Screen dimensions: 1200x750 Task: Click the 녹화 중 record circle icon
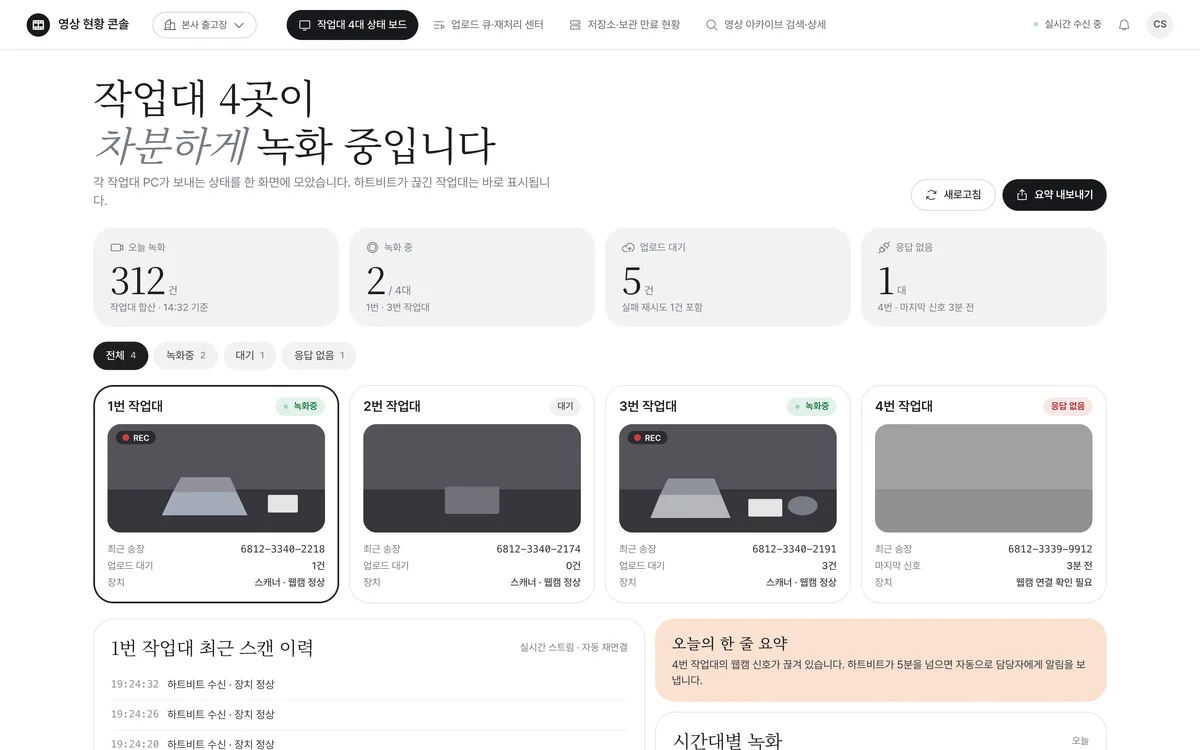coord(372,247)
